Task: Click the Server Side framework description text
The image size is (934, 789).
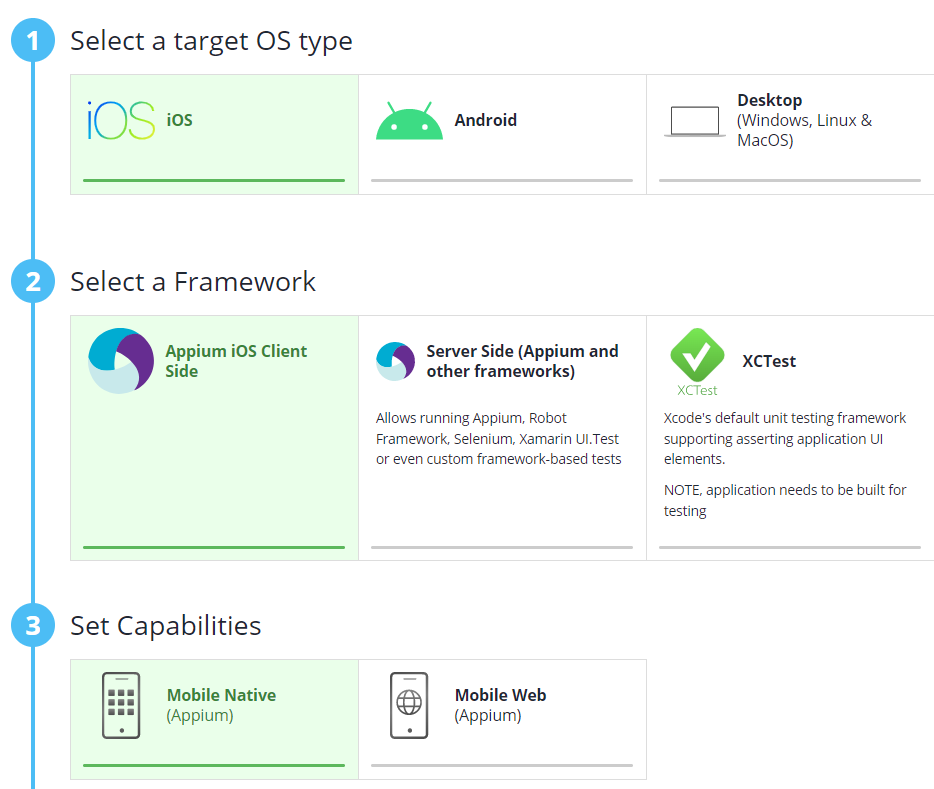Action: 499,438
